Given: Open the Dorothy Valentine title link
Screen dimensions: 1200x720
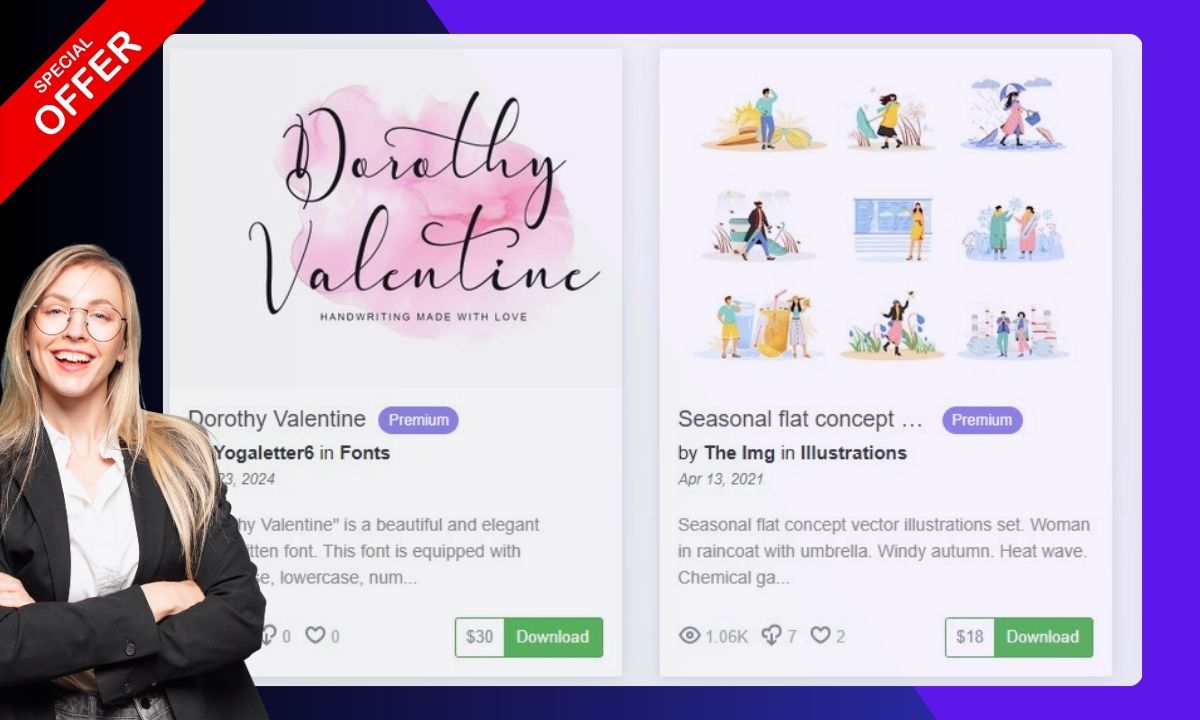Looking at the screenshot, I should coord(278,419).
